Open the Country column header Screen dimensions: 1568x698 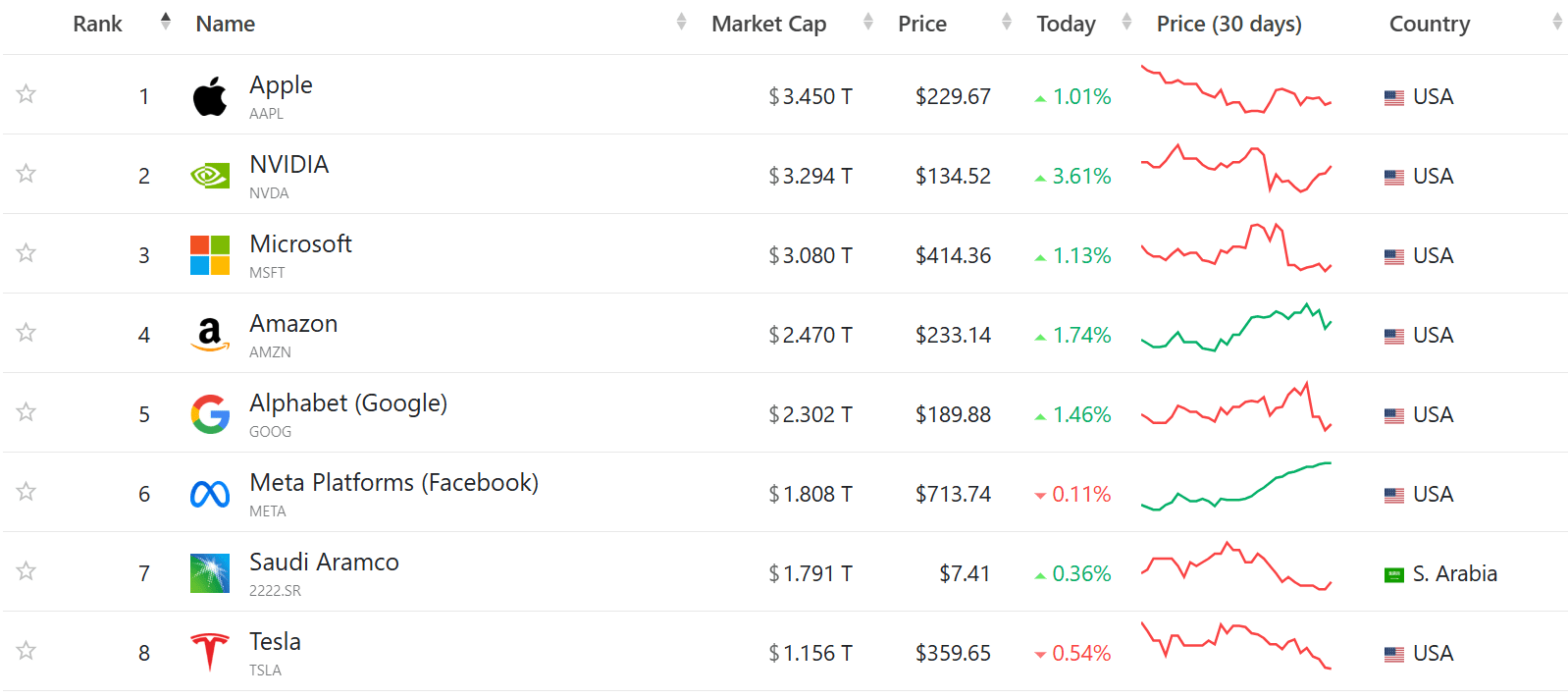point(1429,24)
